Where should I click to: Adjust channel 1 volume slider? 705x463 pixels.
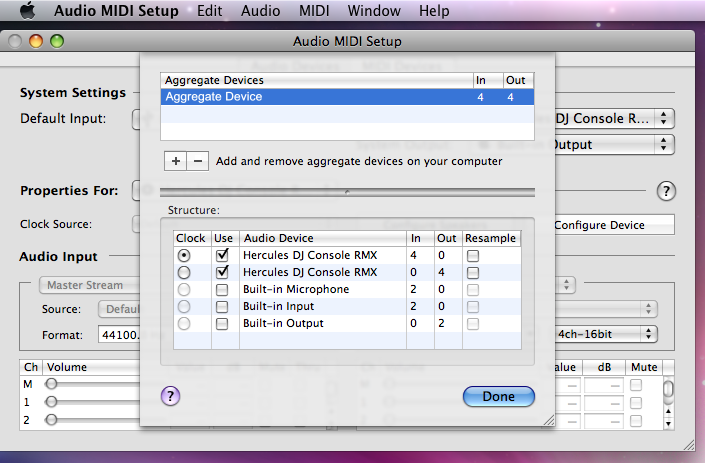[x=51, y=401]
